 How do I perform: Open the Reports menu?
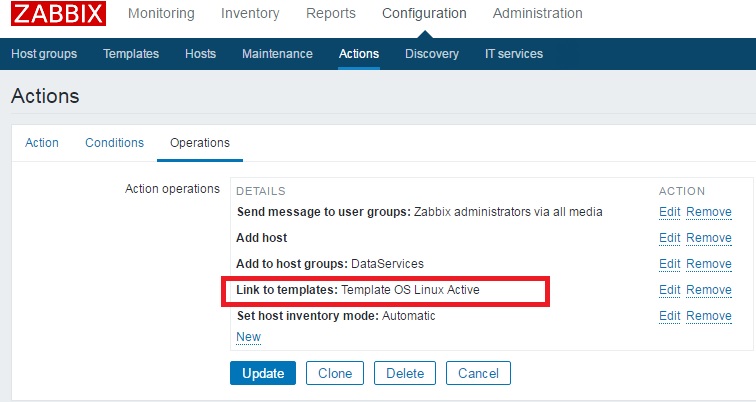coord(331,14)
